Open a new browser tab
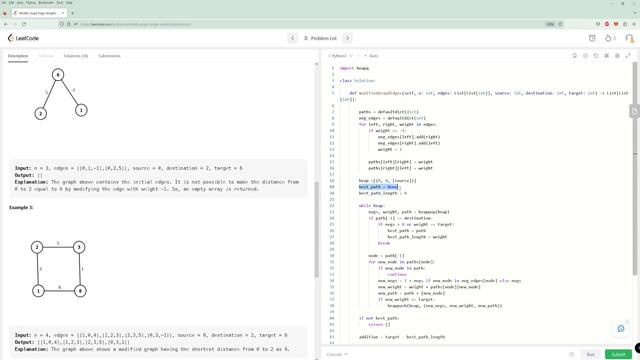Viewport: 640px width, 360px height. point(72,13)
